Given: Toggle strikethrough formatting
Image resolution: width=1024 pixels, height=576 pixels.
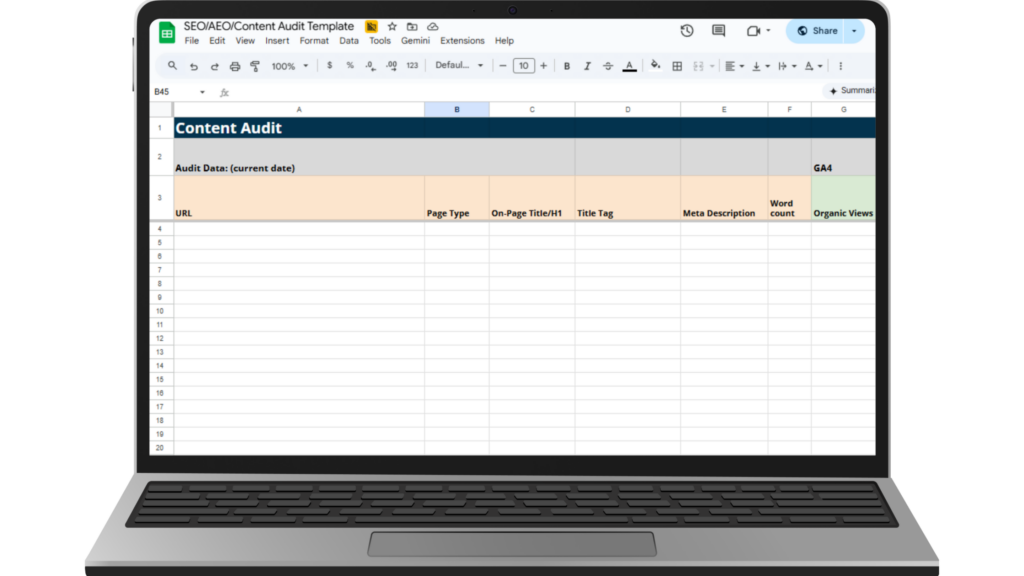Looking at the screenshot, I should coord(607,66).
